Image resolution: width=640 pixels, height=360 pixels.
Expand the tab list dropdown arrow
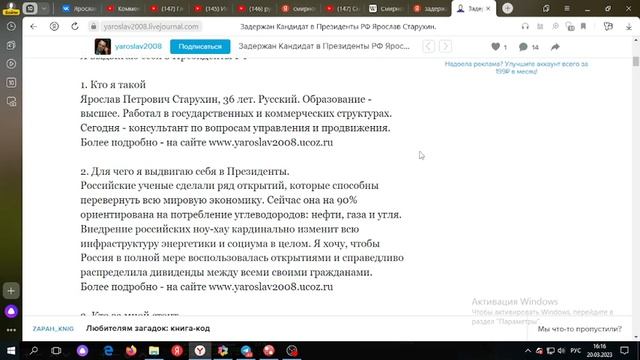coord(44,8)
